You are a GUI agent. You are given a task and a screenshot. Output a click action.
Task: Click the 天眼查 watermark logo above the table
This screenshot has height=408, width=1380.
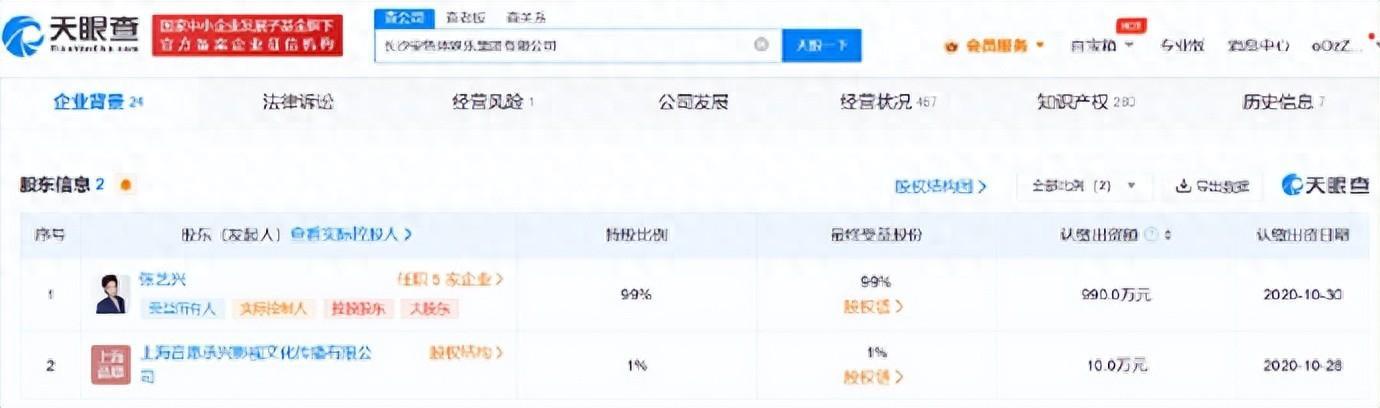(1325, 185)
